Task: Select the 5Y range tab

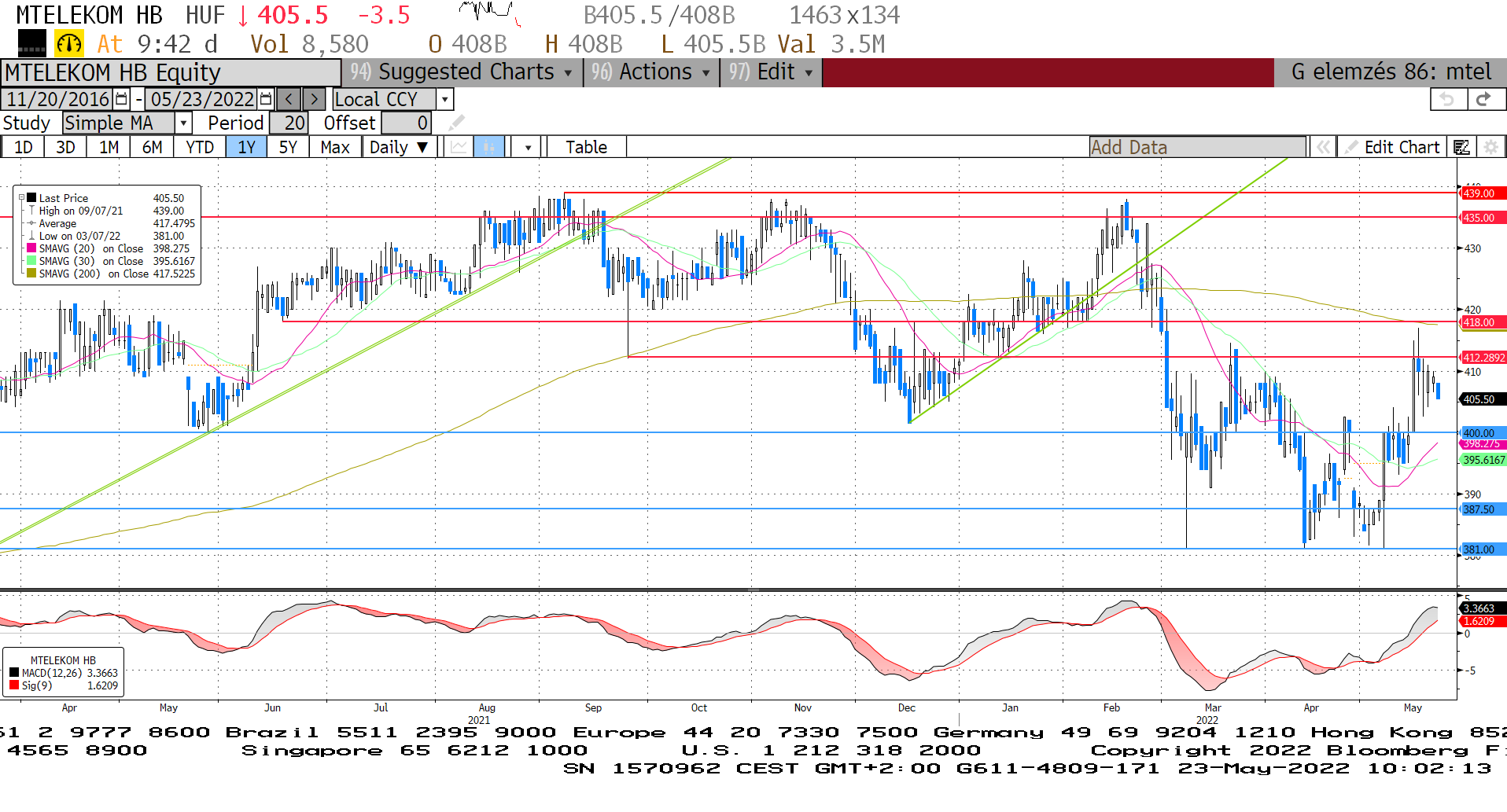Action: 288,147
